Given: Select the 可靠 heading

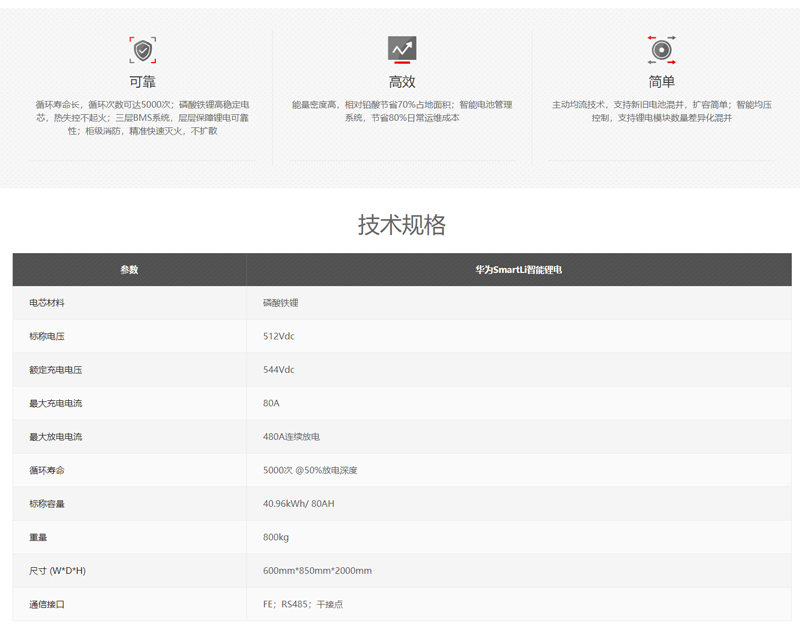Looking at the screenshot, I should tap(142, 82).
